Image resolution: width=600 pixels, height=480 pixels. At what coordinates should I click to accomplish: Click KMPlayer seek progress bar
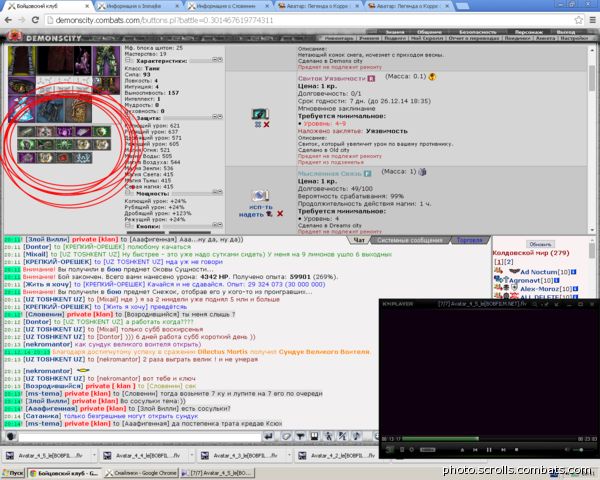pos(489,439)
